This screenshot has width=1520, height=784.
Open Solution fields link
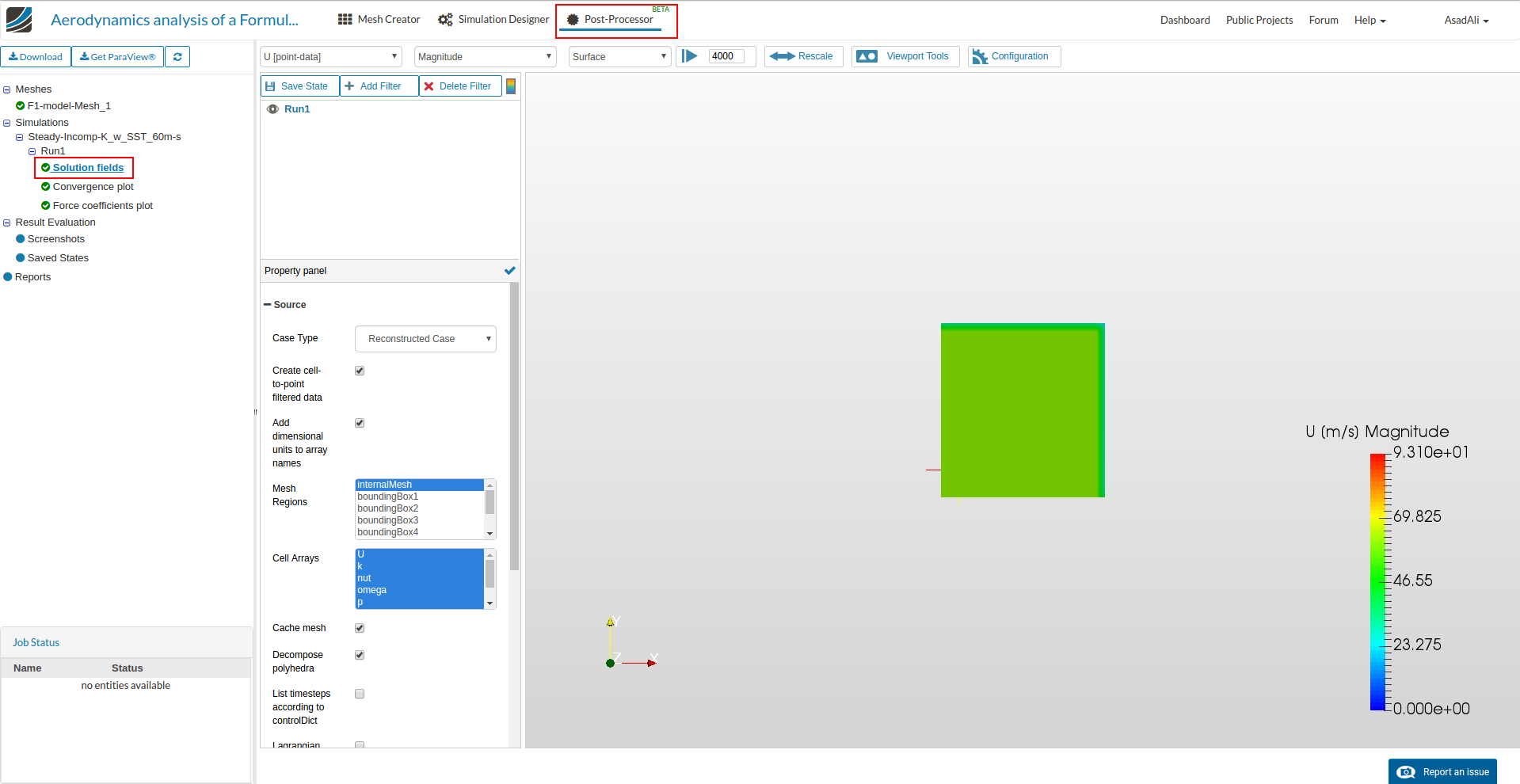(x=88, y=168)
